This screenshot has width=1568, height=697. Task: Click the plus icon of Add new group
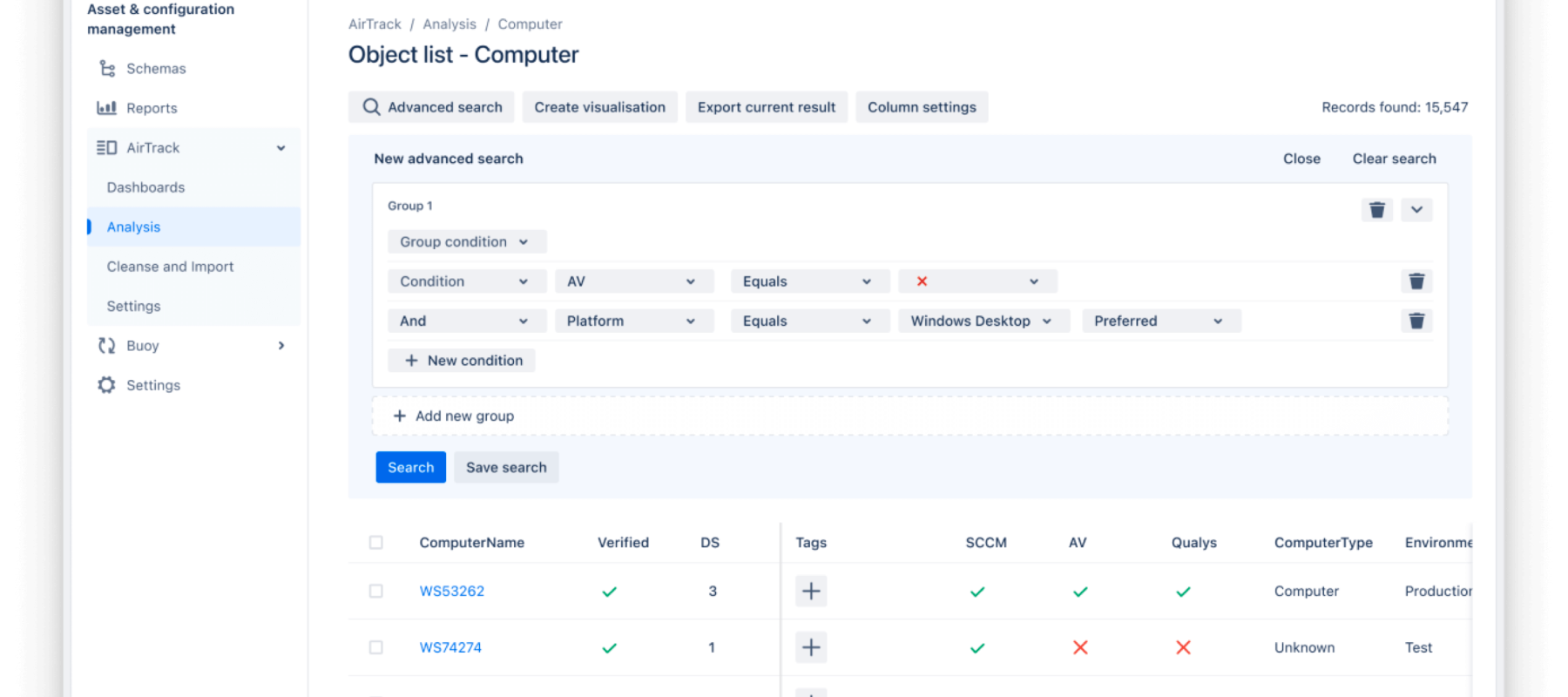pos(400,416)
